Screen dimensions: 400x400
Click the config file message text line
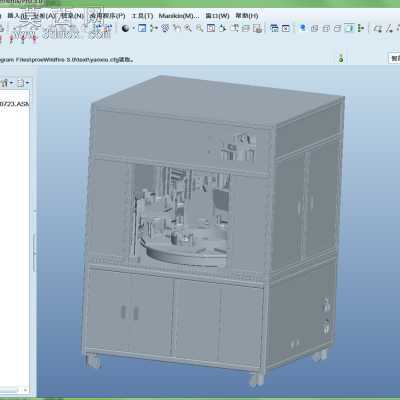67,60
